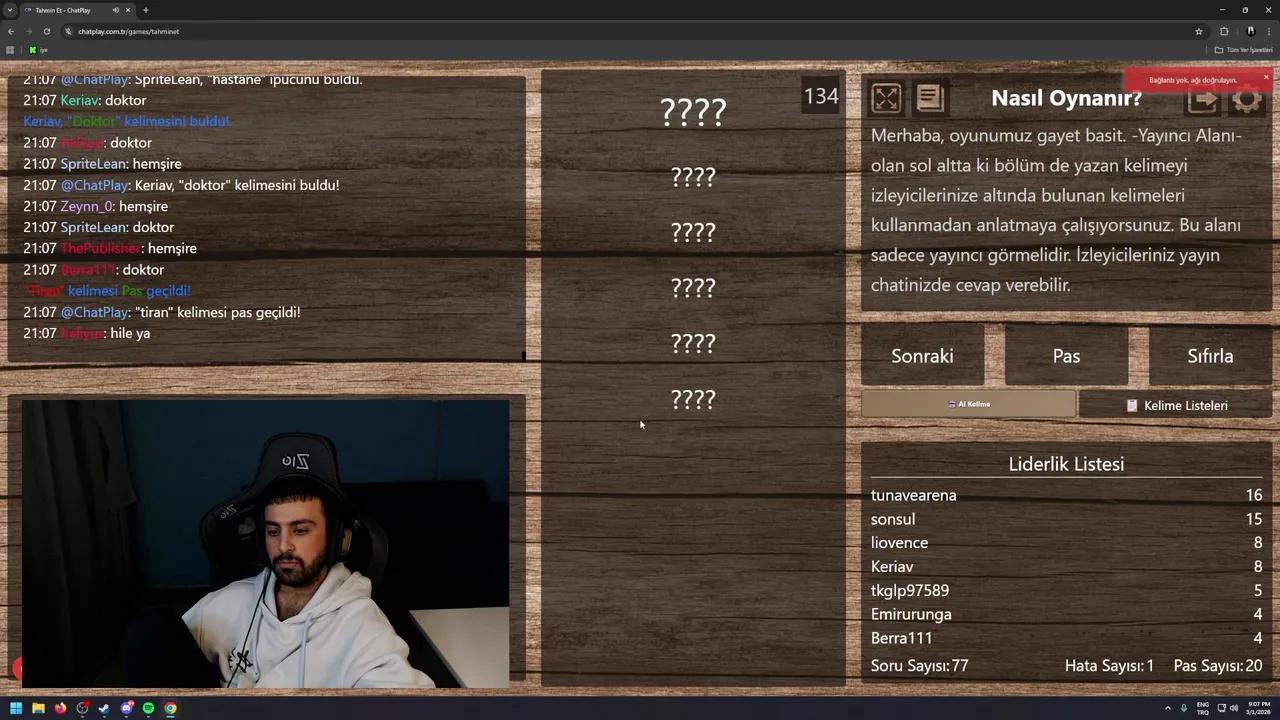Open the log icon beside "Nasıl Oynanır?"

[x=930, y=97]
